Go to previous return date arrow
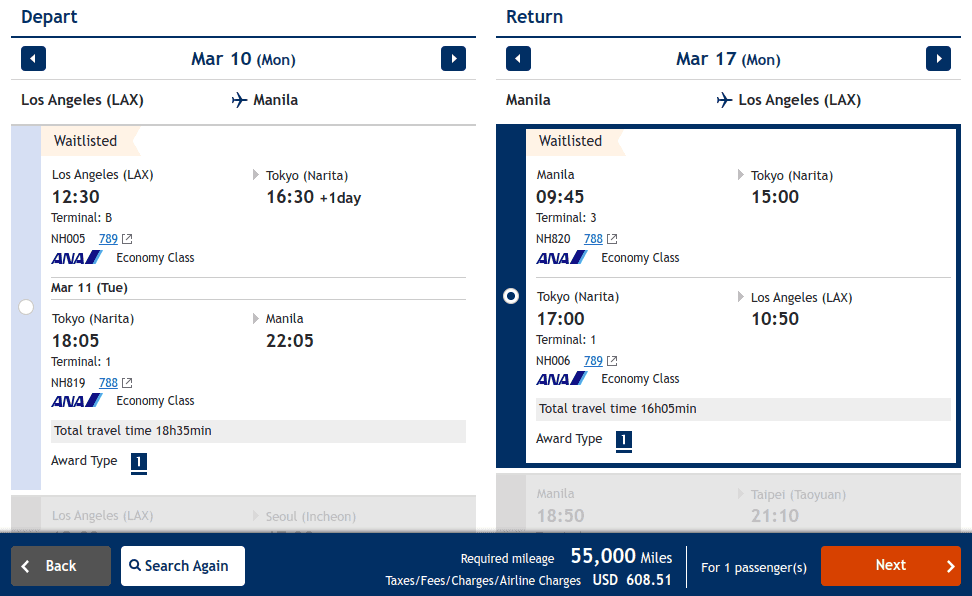 pos(518,59)
